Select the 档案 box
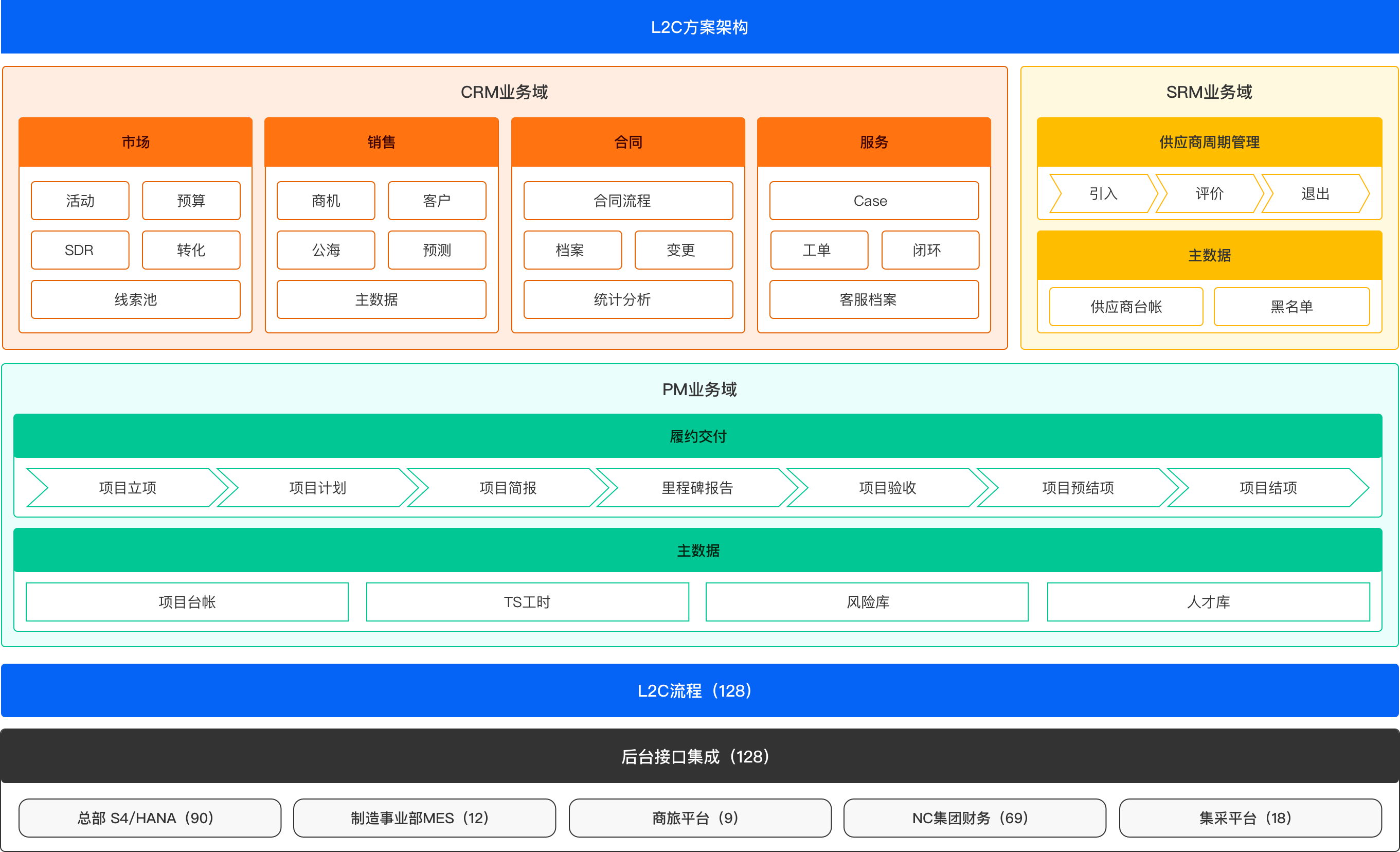This screenshot has width=1400, height=852. tap(573, 250)
